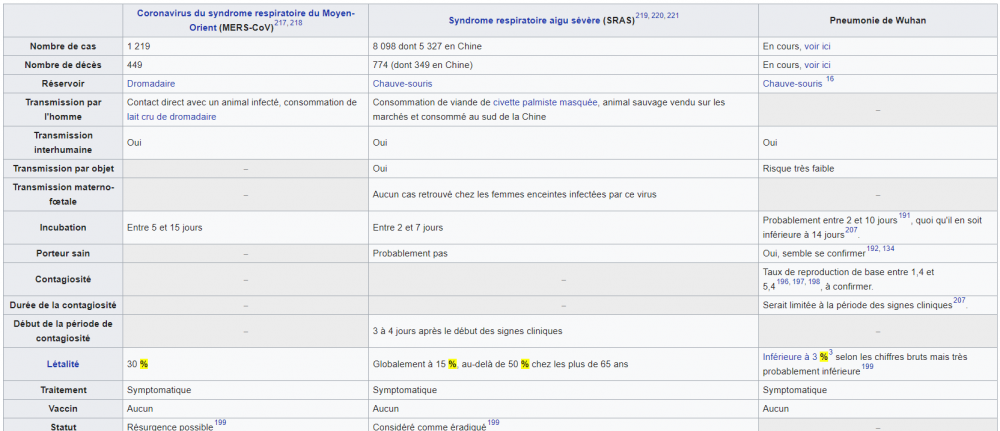Open the Dromadaire link in the Réservoir row
This screenshot has height=431, width=1000.
(x=151, y=83)
